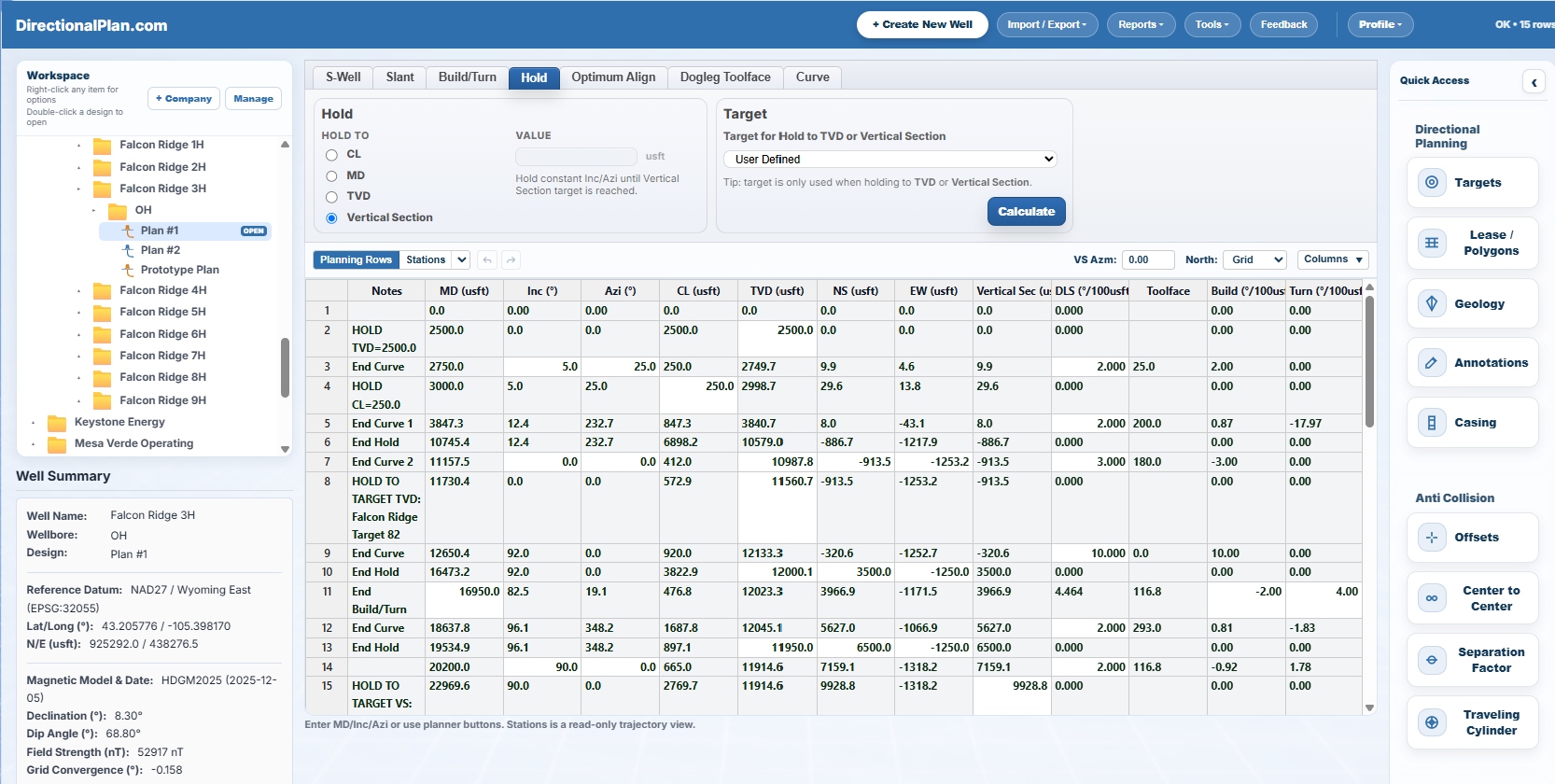
Task: Switch the table view to Planning Rows
Action: [x=356, y=259]
